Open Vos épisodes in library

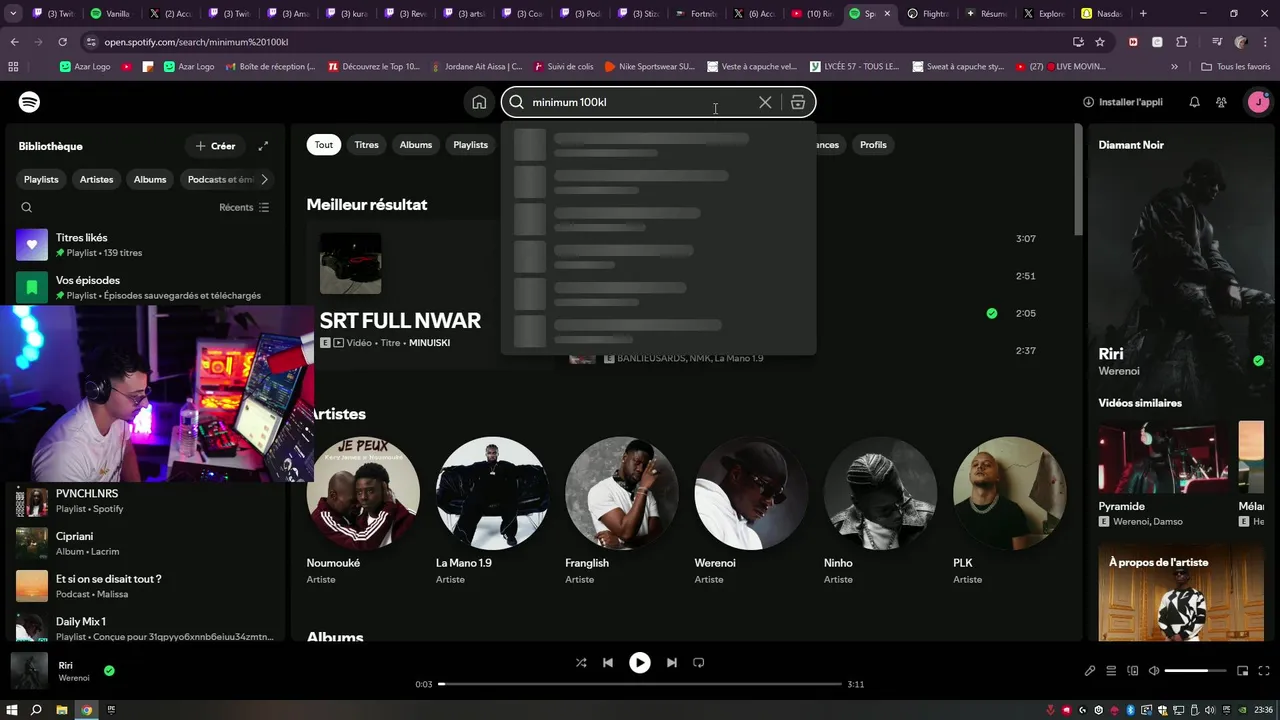pos(145,288)
